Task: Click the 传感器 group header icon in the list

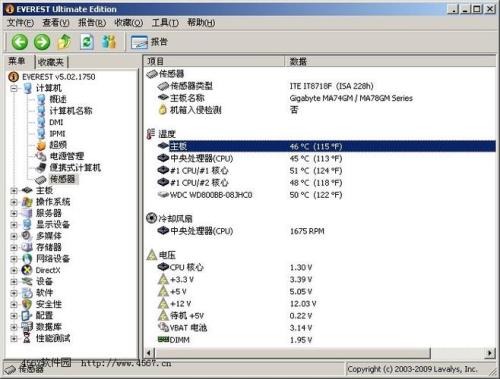Action: [152, 74]
